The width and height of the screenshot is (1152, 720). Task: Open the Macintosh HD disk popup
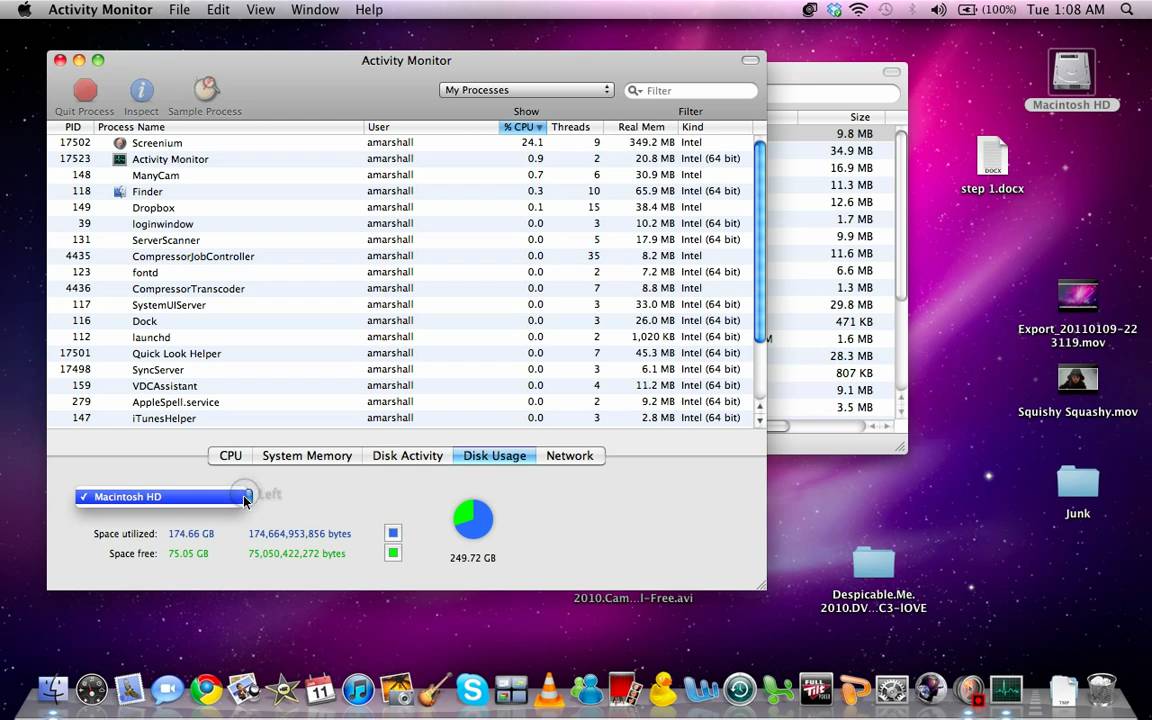point(164,497)
